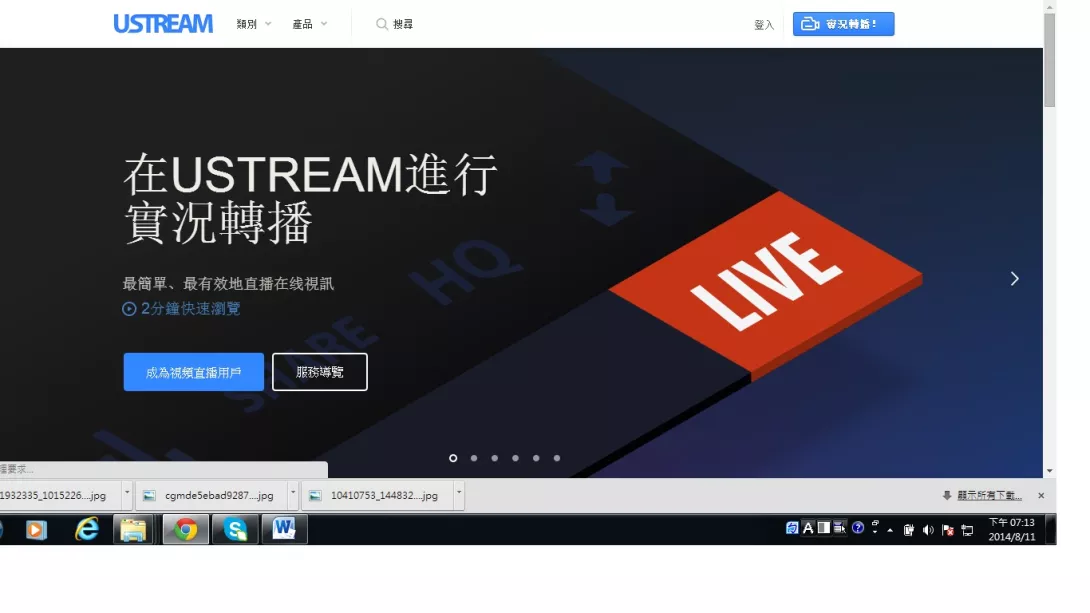Open the volume speaker tray icon

(928, 530)
